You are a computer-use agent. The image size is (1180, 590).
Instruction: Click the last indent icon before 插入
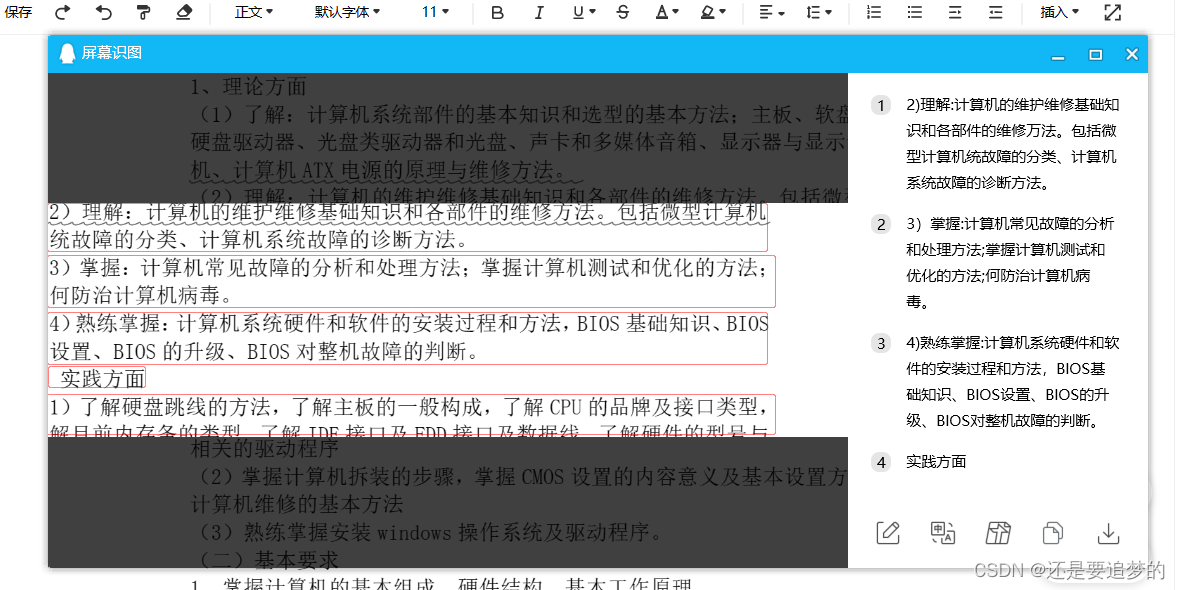[x=995, y=12]
